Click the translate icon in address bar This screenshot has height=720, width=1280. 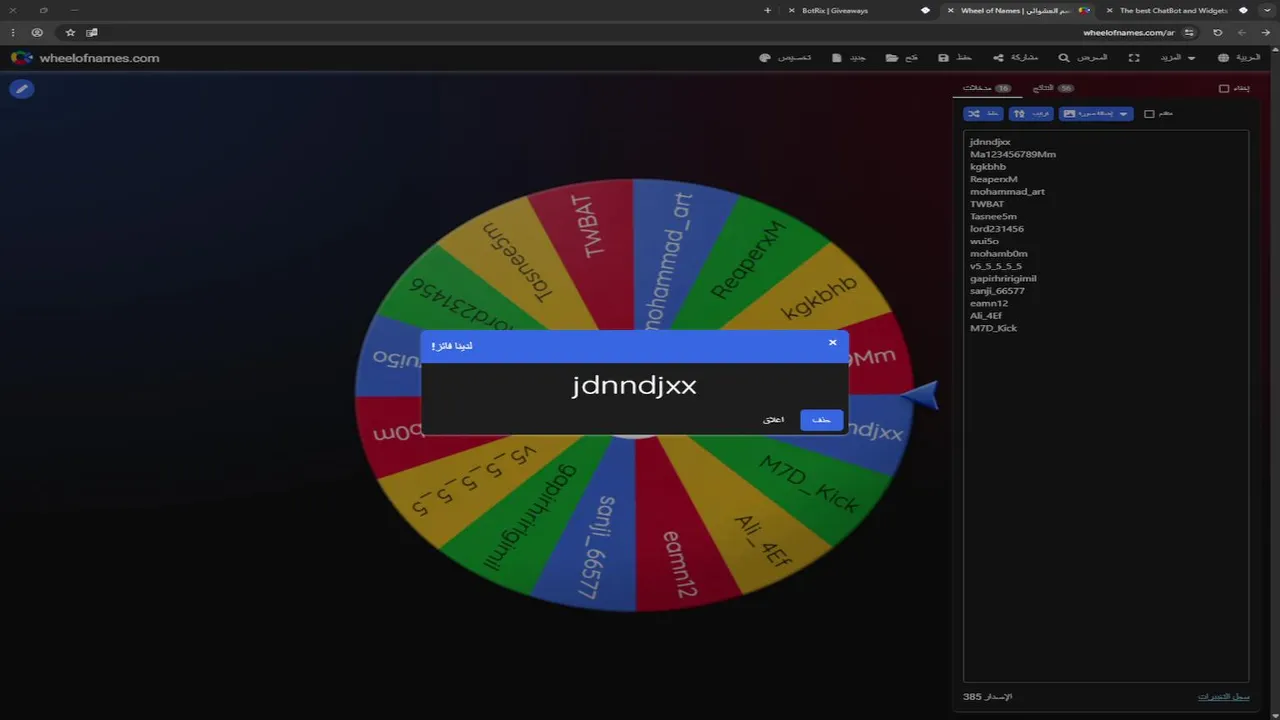(x=92, y=33)
